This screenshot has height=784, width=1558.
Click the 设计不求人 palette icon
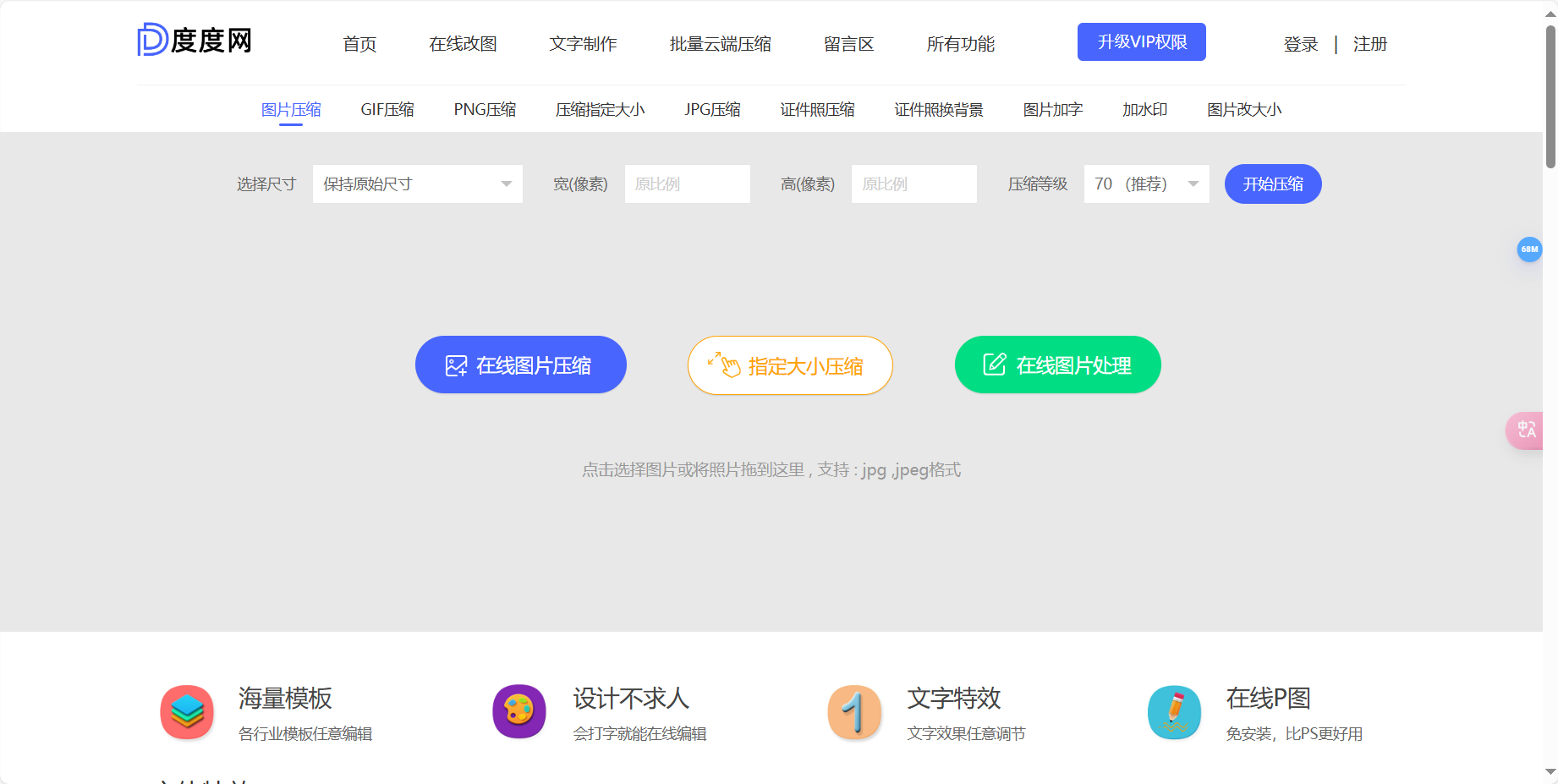[x=518, y=712]
